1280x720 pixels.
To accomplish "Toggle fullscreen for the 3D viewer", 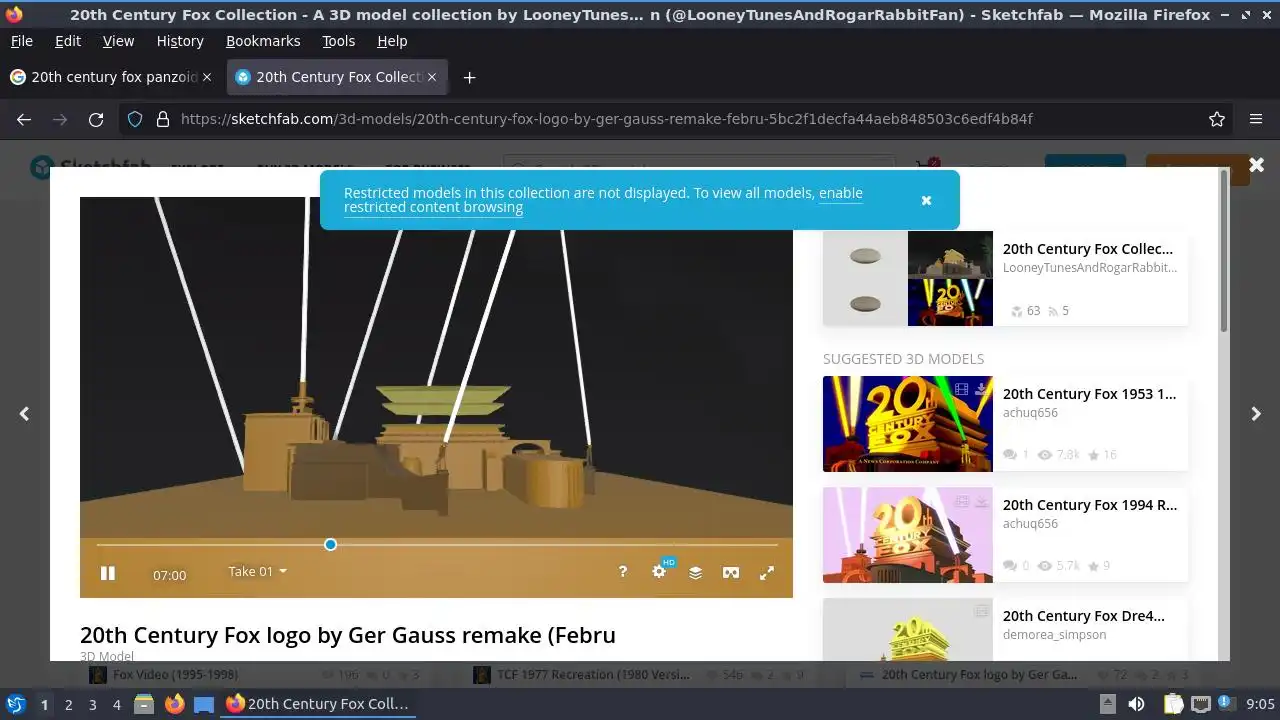I will click(x=767, y=573).
